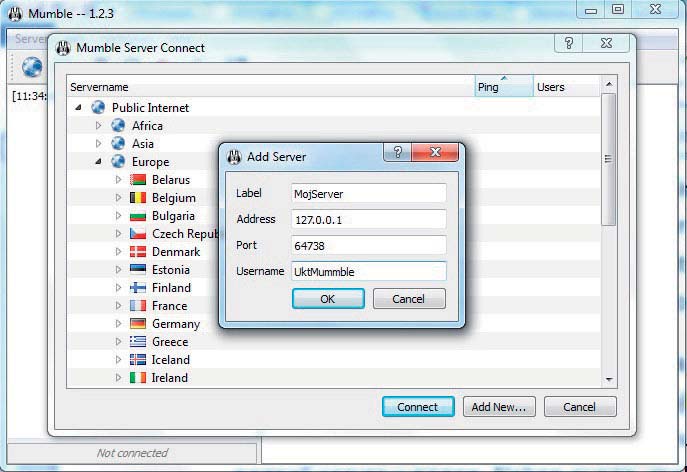
Task: Close the Mumble Server Connect dialog
Action: click(x=606, y=43)
